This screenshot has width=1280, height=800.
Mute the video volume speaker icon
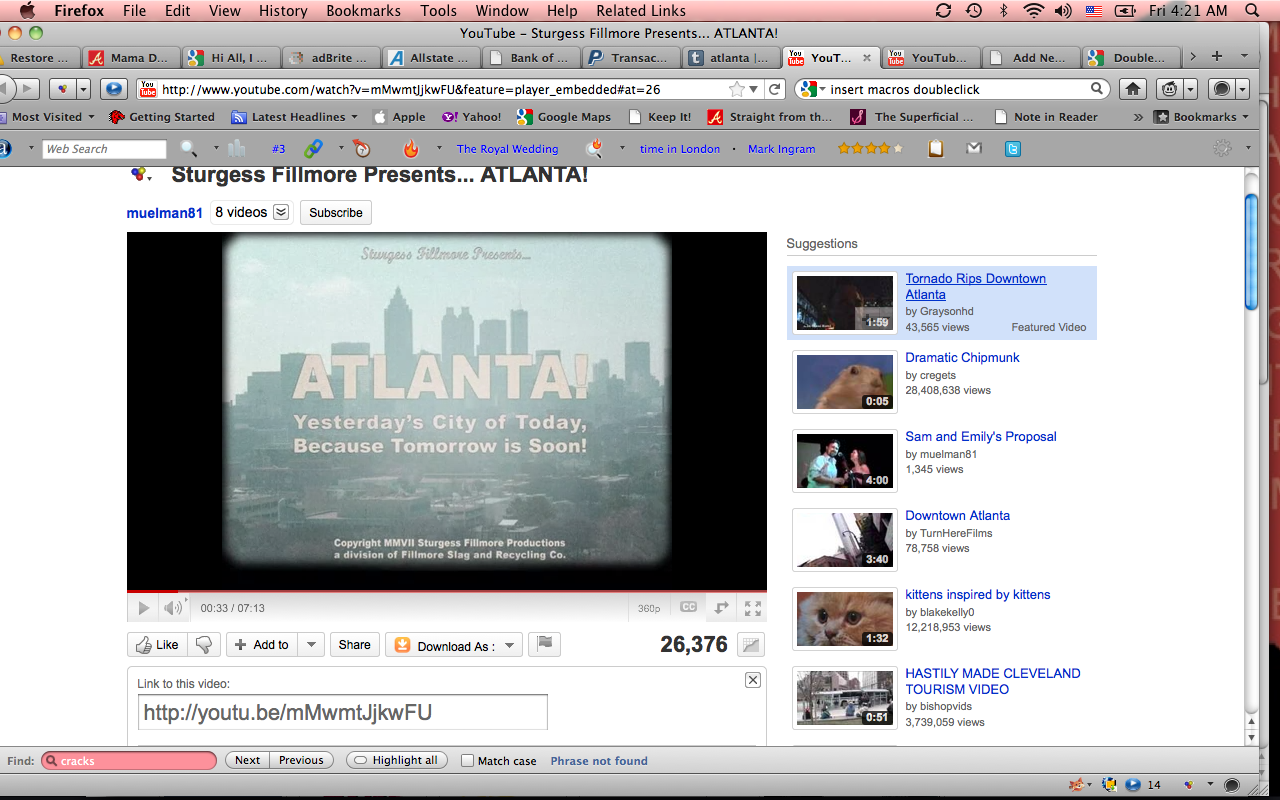[x=172, y=608]
